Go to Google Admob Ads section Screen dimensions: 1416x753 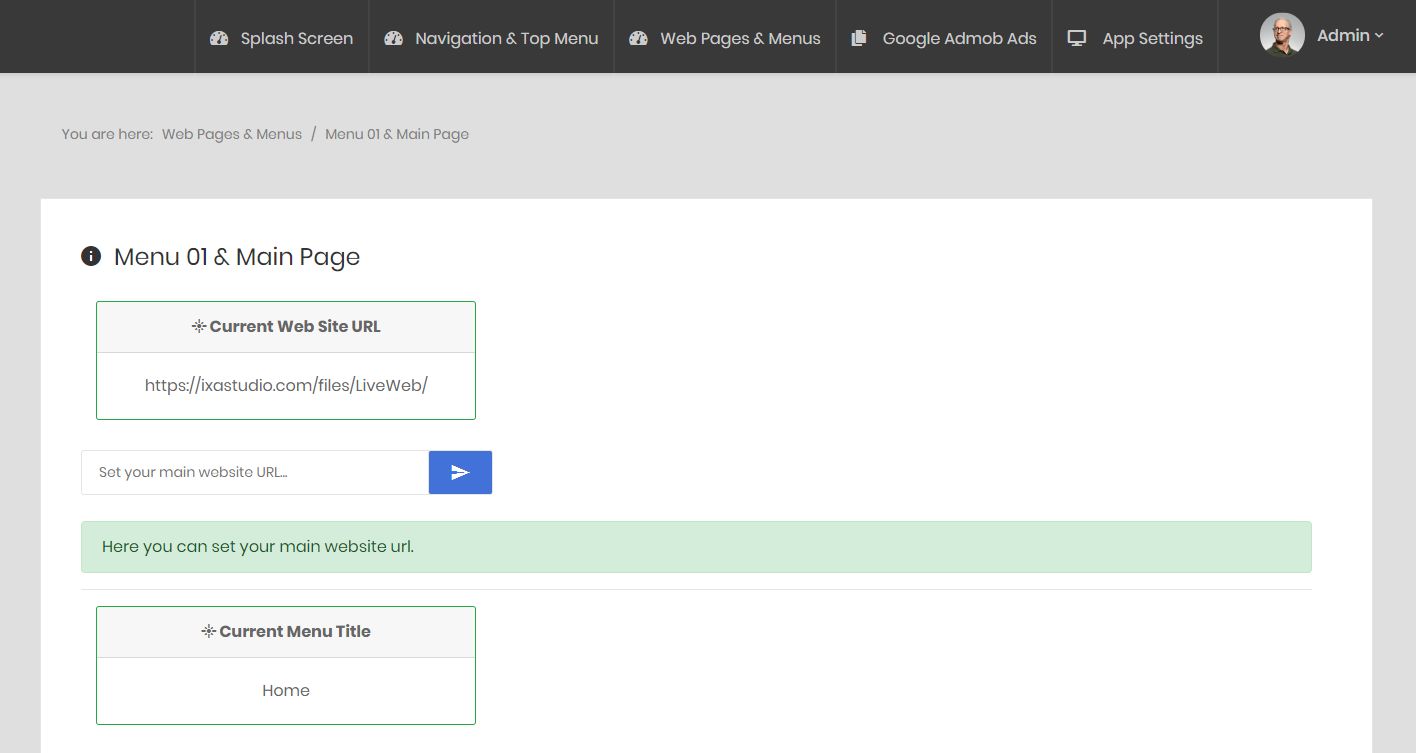[959, 38]
